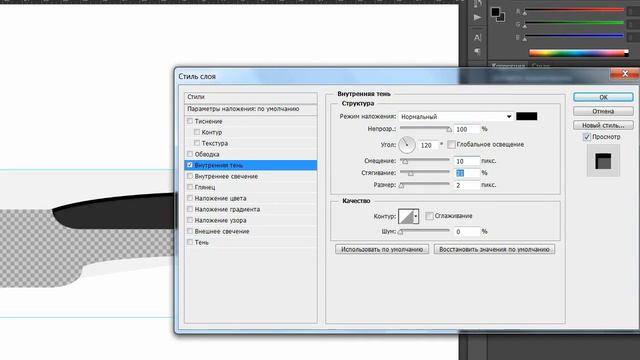Adjust the Непрозр. opacity slider

425,129
